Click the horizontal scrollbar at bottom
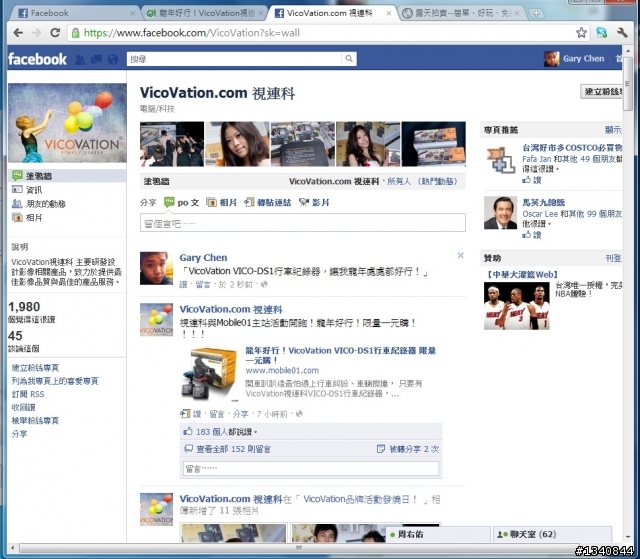The height and width of the screenshot is (559, 640). [299, 548]
